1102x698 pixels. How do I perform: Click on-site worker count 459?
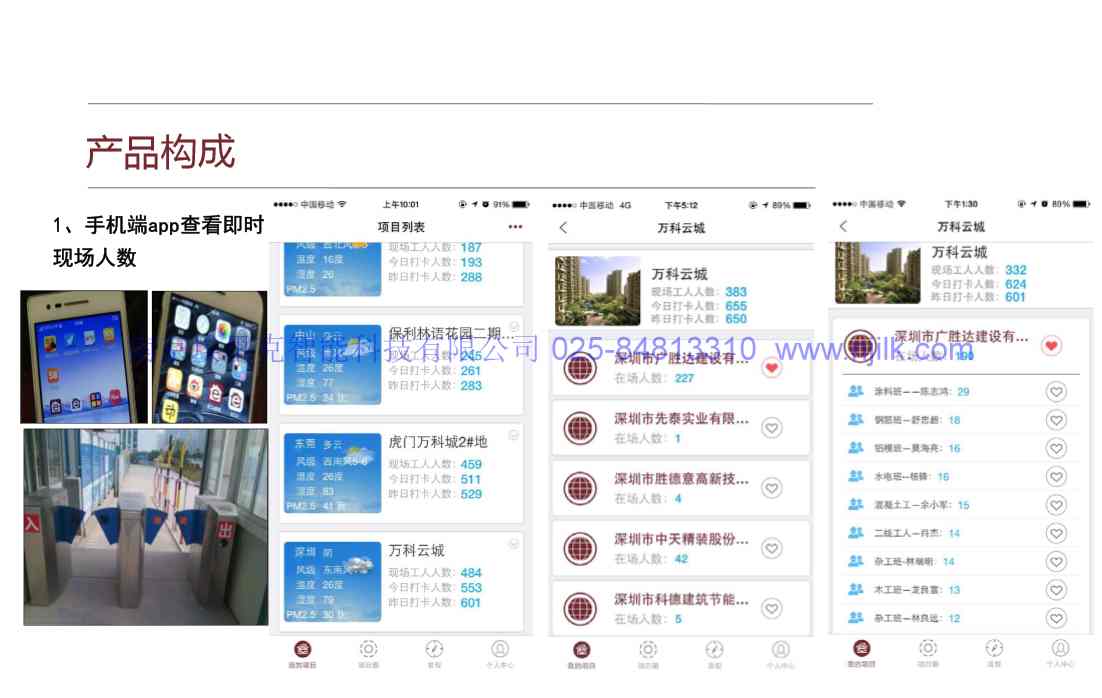pyautogui.click(x=471, y=464)
